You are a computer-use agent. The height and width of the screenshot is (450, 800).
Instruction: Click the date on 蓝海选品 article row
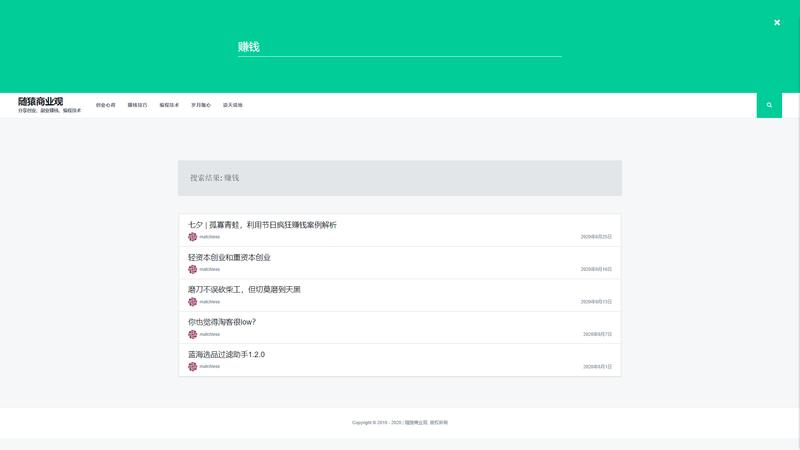[597, 366]
